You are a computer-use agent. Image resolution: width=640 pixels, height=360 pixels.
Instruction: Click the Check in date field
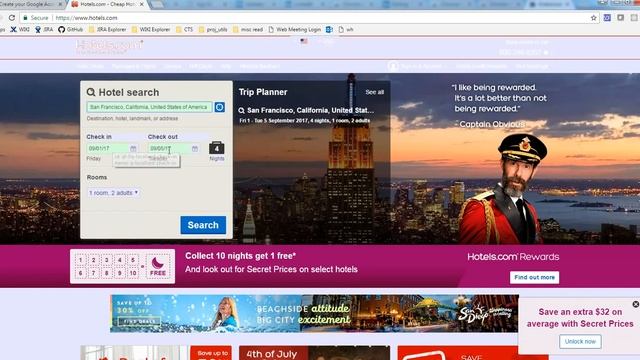[x=112, y=148]
